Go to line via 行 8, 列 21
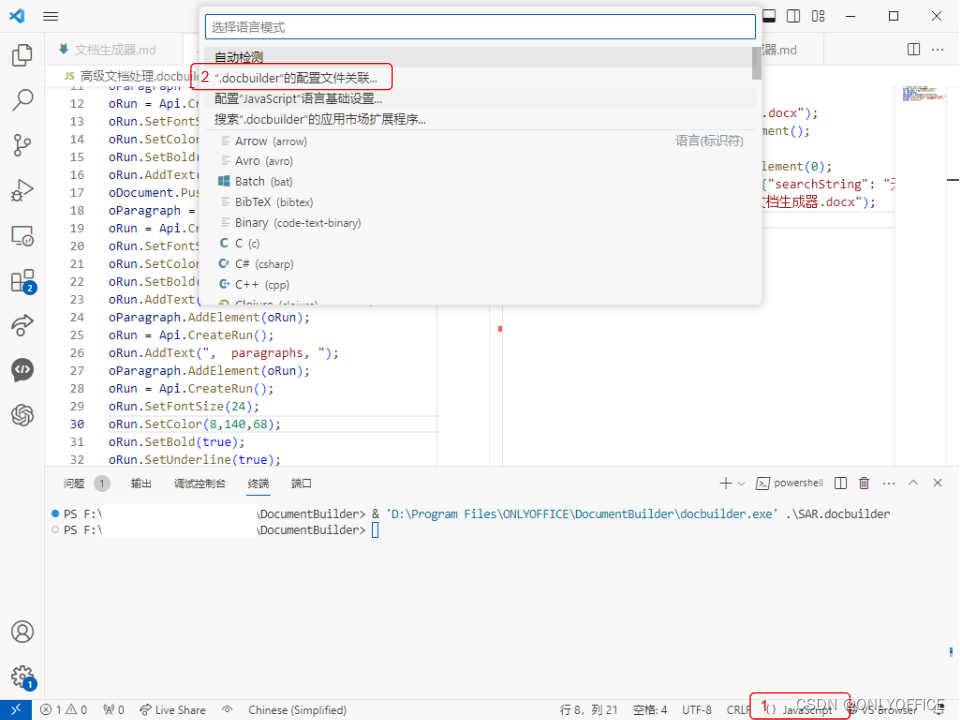Viewport: 960px width, 720px height. coord(588,710)
